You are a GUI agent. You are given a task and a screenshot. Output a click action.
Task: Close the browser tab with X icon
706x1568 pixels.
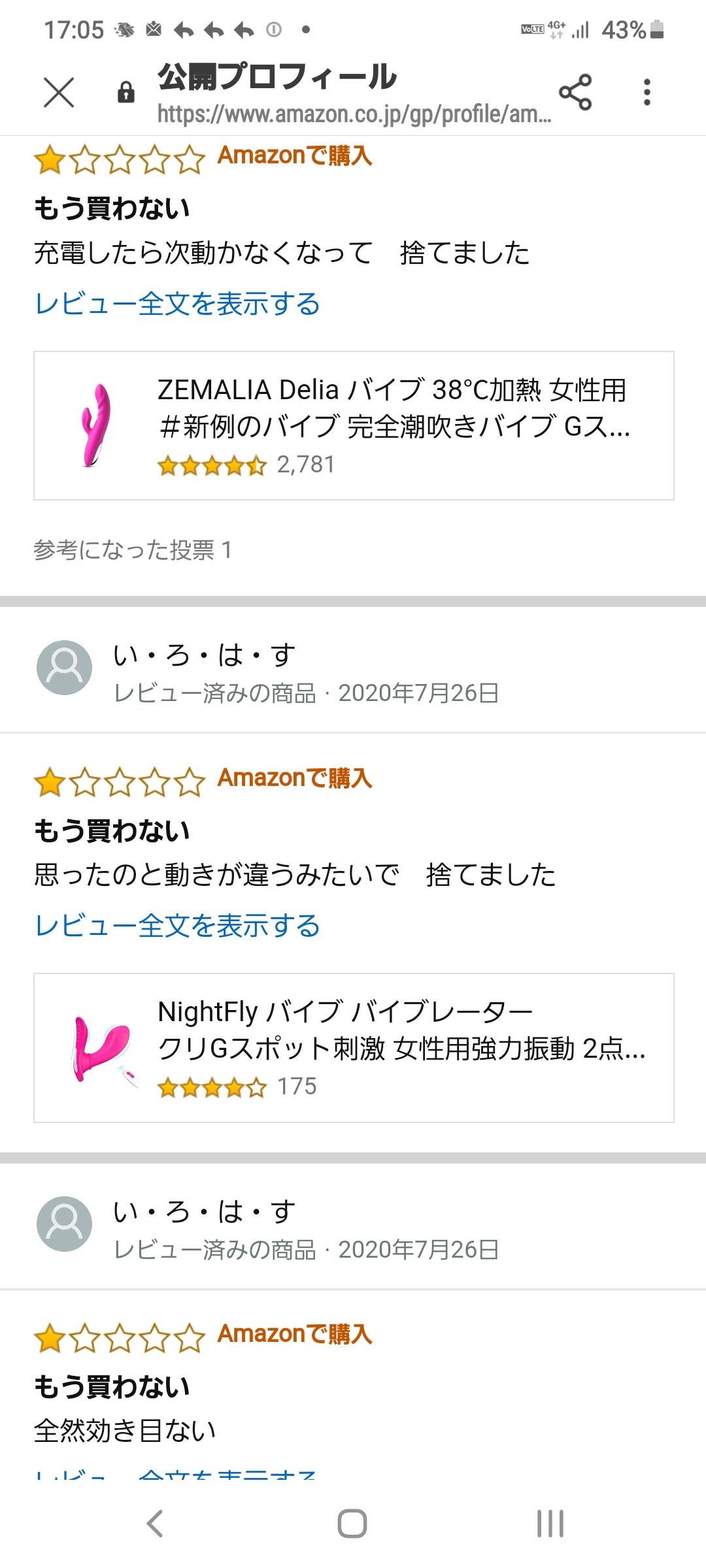pos(59,91)
